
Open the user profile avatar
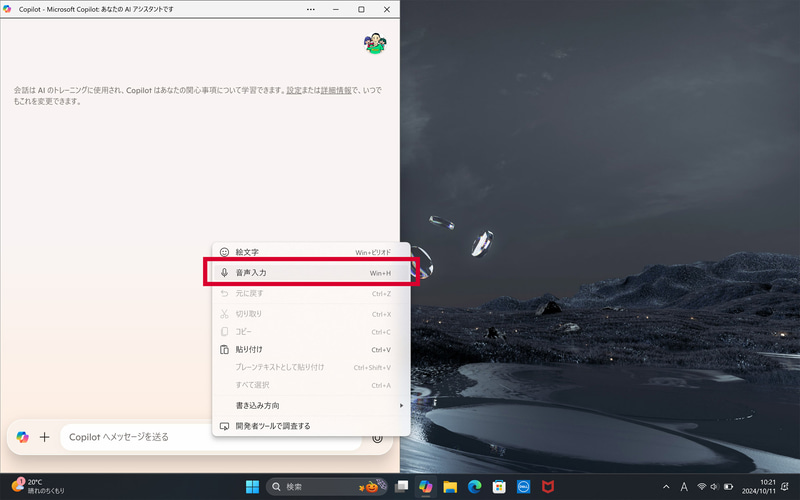pyautogui.click(x=375, y=43)
